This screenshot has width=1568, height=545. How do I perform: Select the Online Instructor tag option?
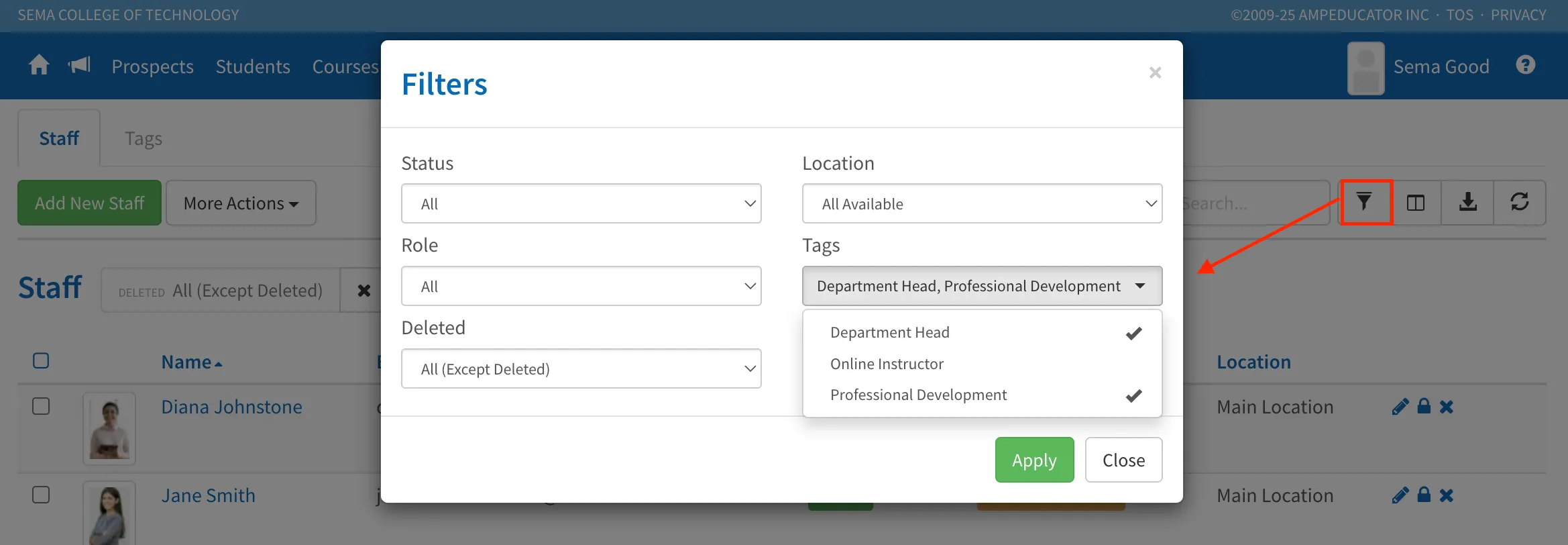click(982, 364)
